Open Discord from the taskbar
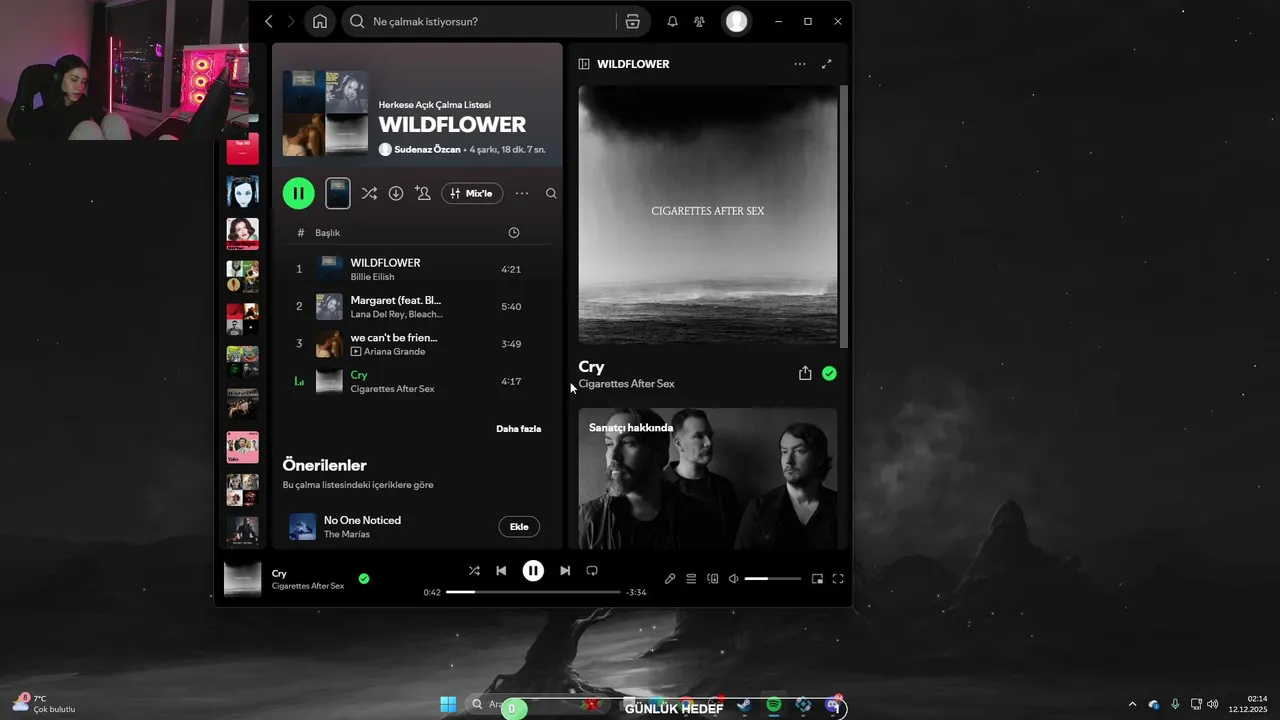This screenshot has width=1280, height=720. [x=832, y=705]
